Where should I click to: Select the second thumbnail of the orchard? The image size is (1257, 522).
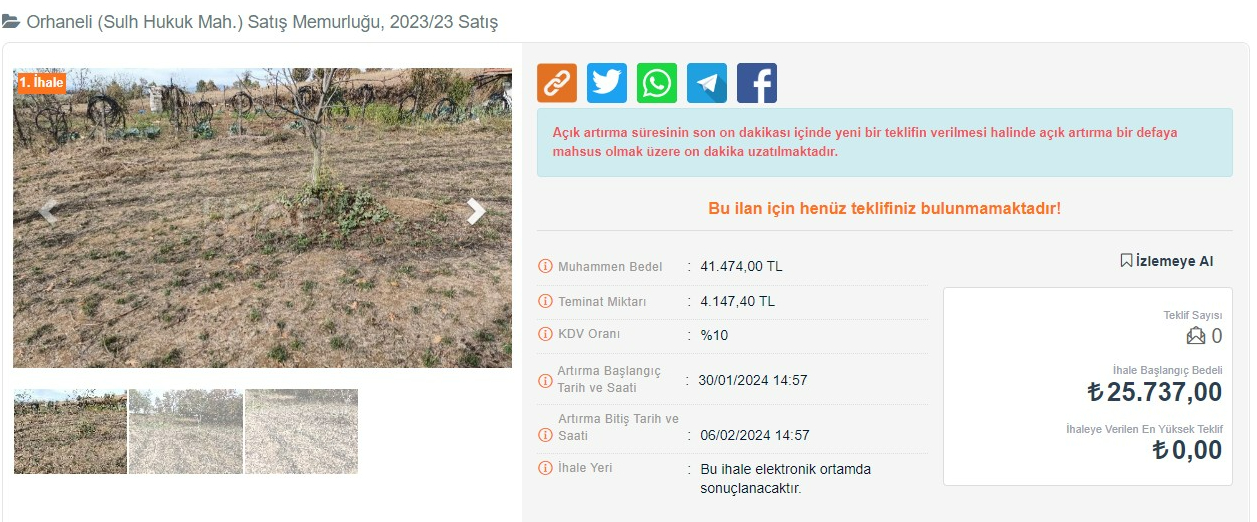point(186,431)
